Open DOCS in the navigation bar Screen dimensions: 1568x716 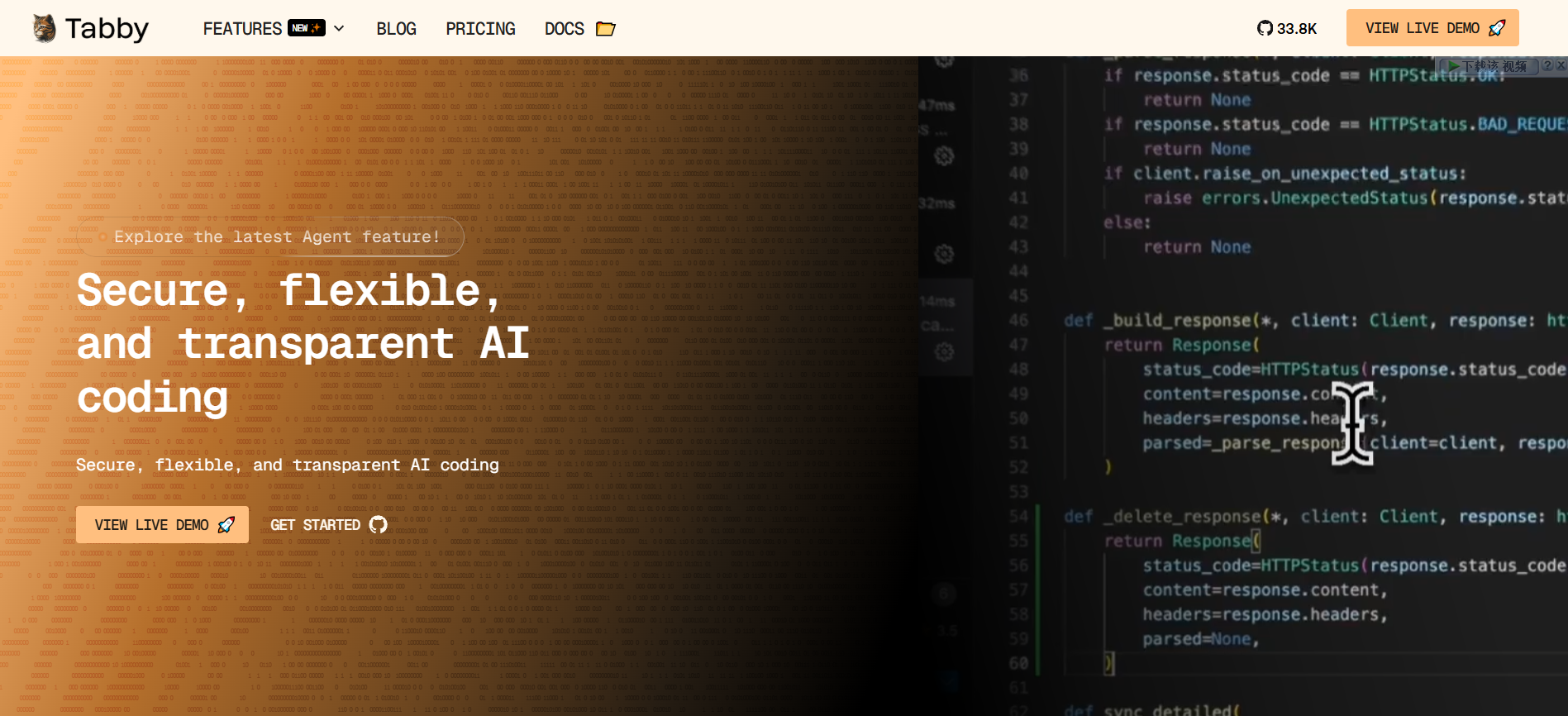(x=565, y=28)
